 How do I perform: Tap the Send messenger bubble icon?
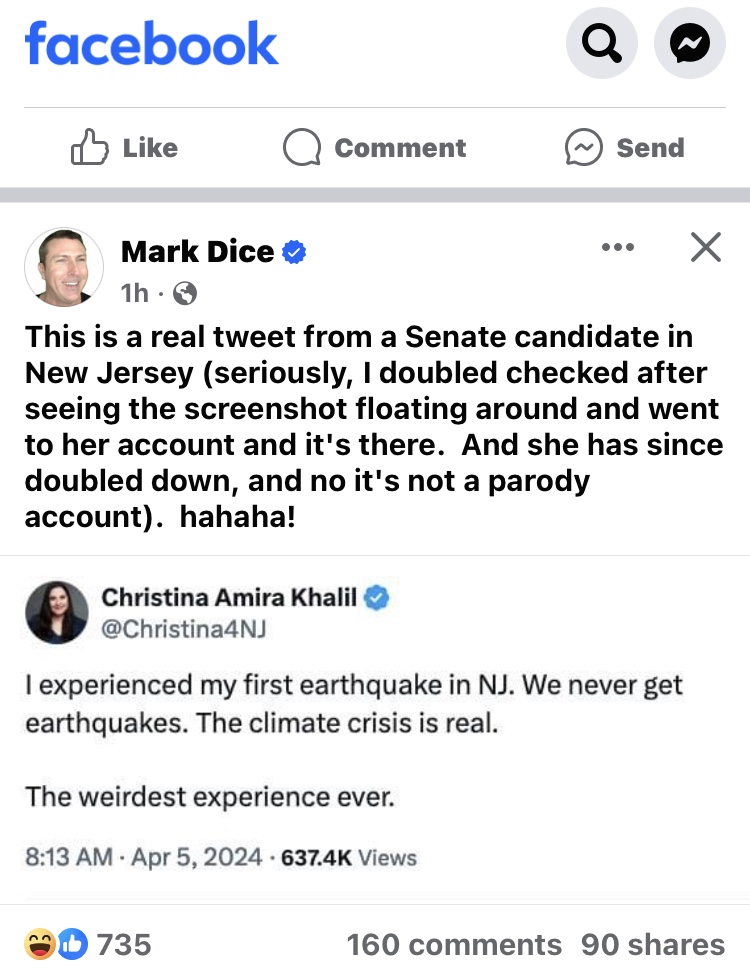tap(584, 148)
